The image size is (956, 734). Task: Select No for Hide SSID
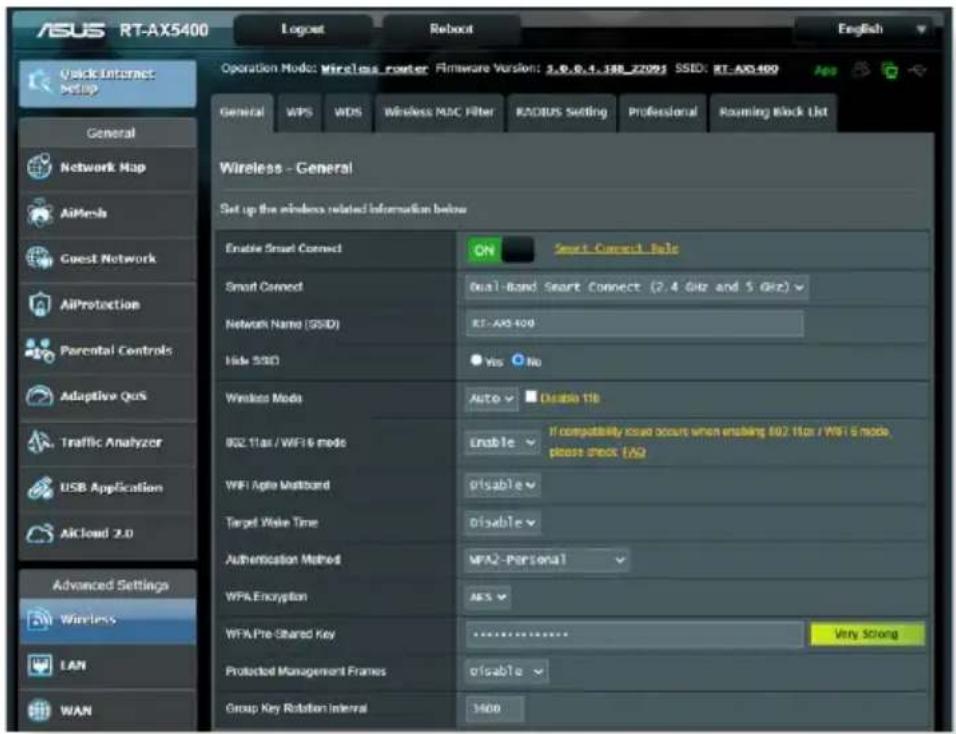(518, 360)
